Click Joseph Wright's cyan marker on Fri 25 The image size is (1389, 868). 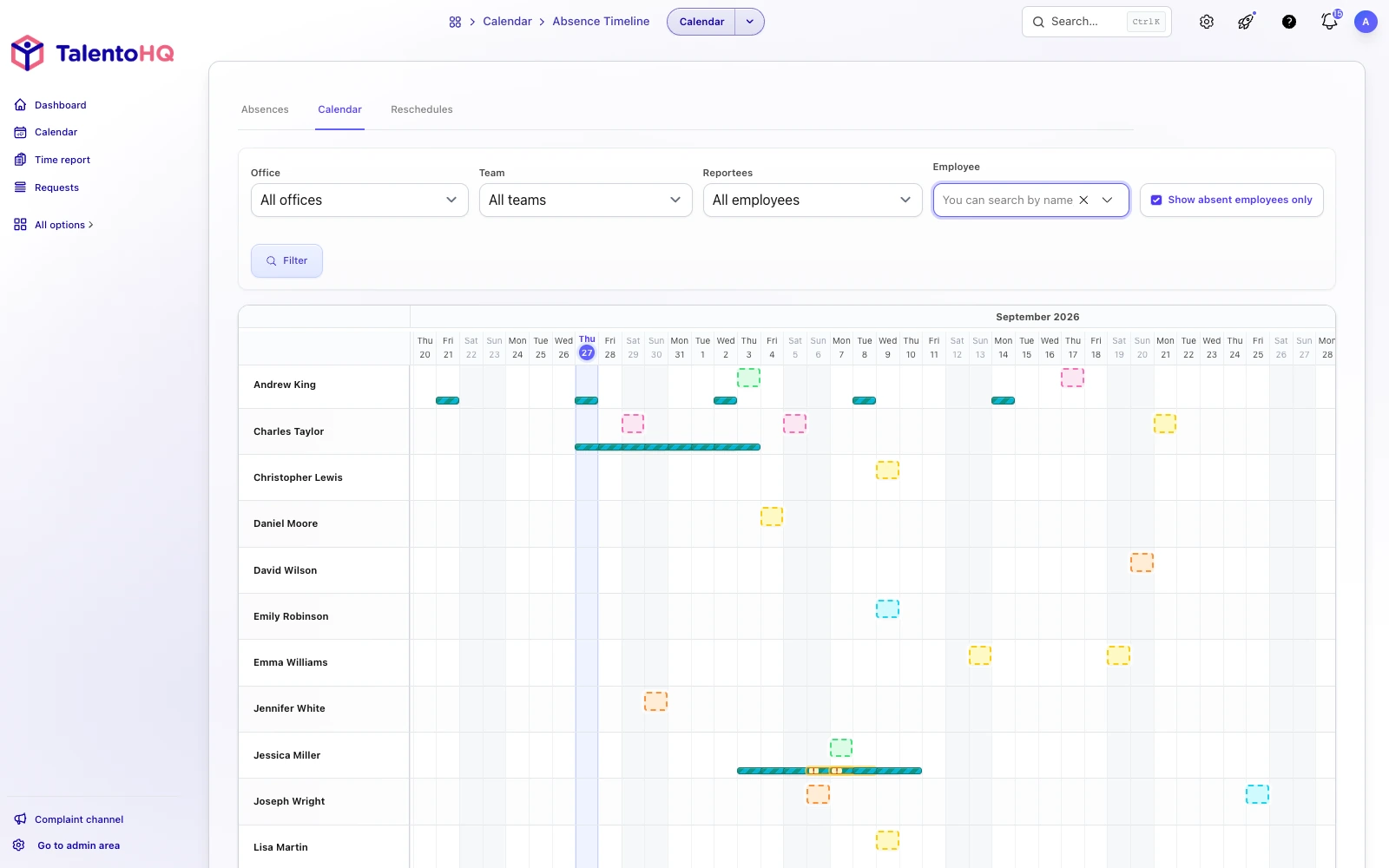(1257, 794)
